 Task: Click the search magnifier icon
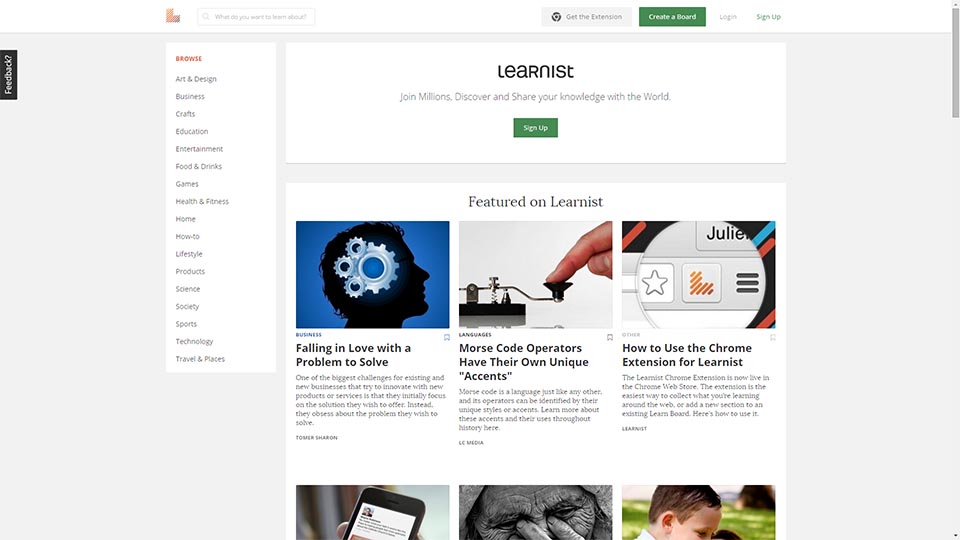click(x=206, y=17)
